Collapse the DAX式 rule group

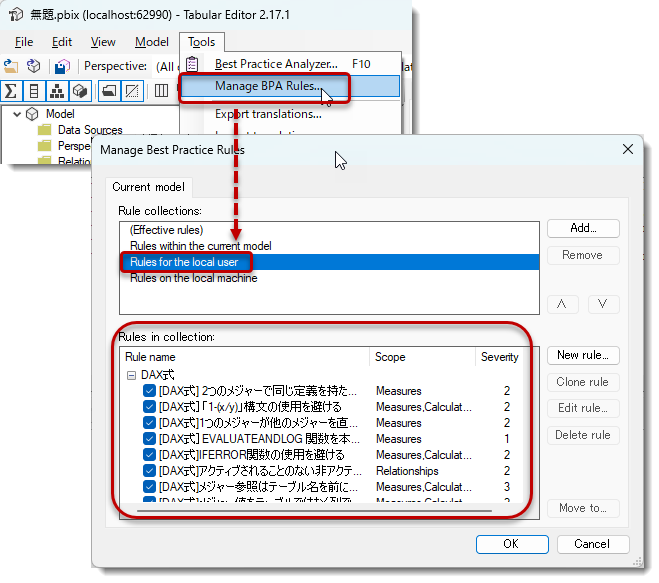(x=132, y=375)
